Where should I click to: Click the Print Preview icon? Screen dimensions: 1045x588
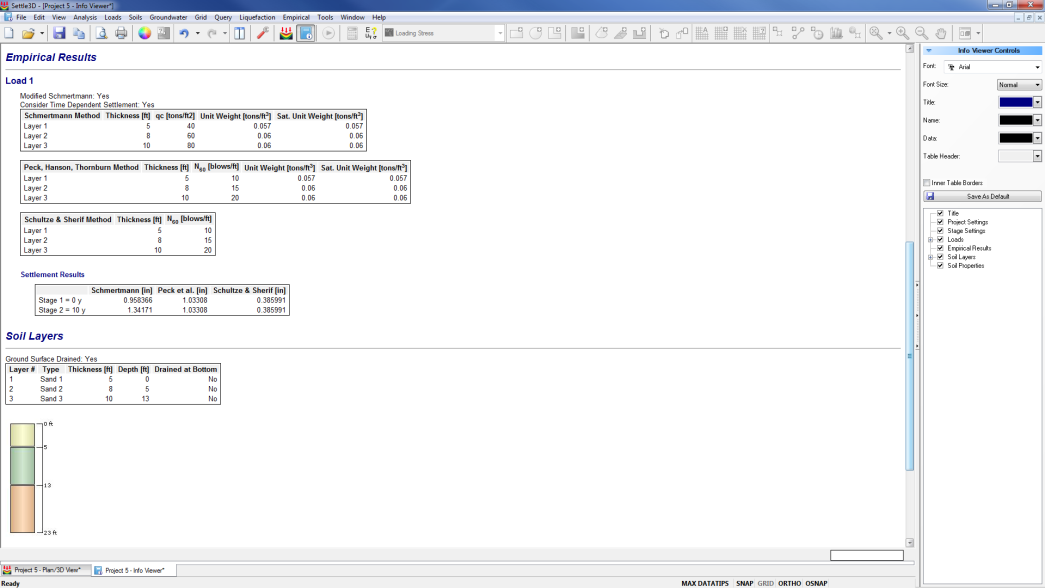coord(101,33)
